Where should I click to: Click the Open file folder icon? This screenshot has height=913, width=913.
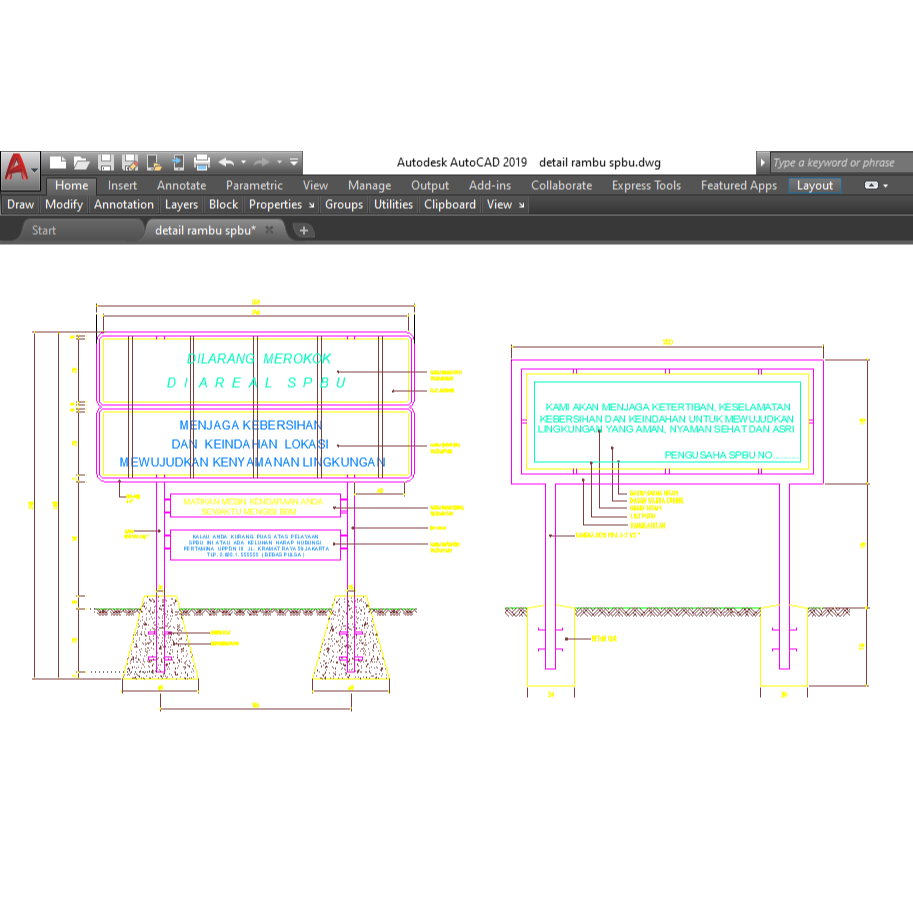tap(82, 162)
